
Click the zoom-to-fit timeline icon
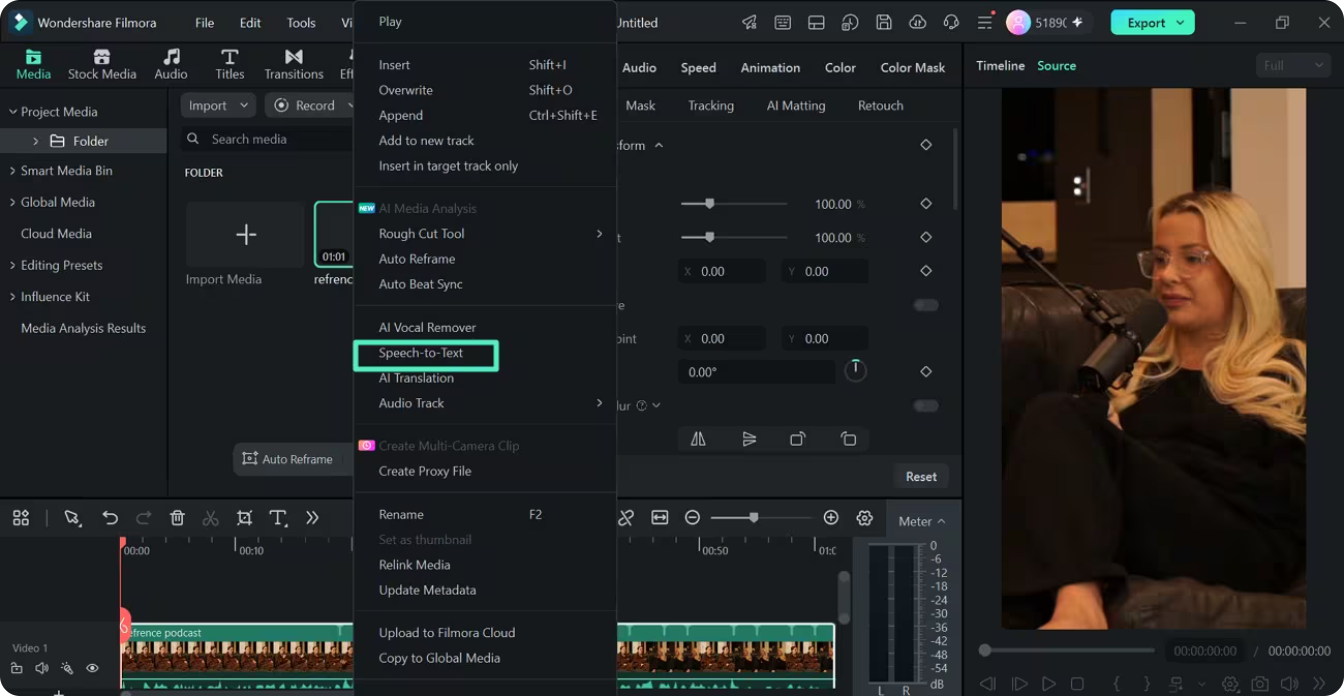coord(660,518)
